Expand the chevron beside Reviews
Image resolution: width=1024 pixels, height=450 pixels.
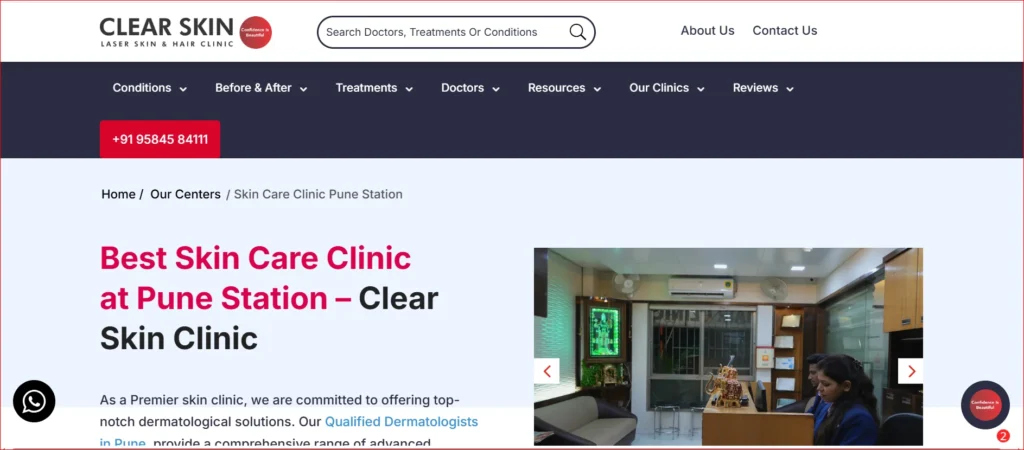[790, 89]
